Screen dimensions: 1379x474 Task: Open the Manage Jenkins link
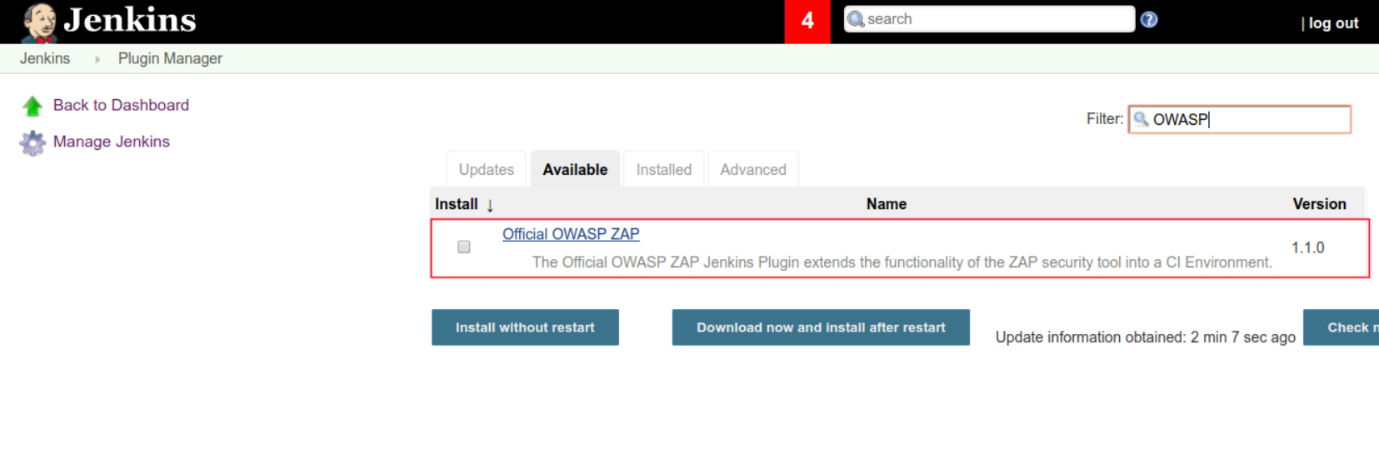(x=111, y=141)
